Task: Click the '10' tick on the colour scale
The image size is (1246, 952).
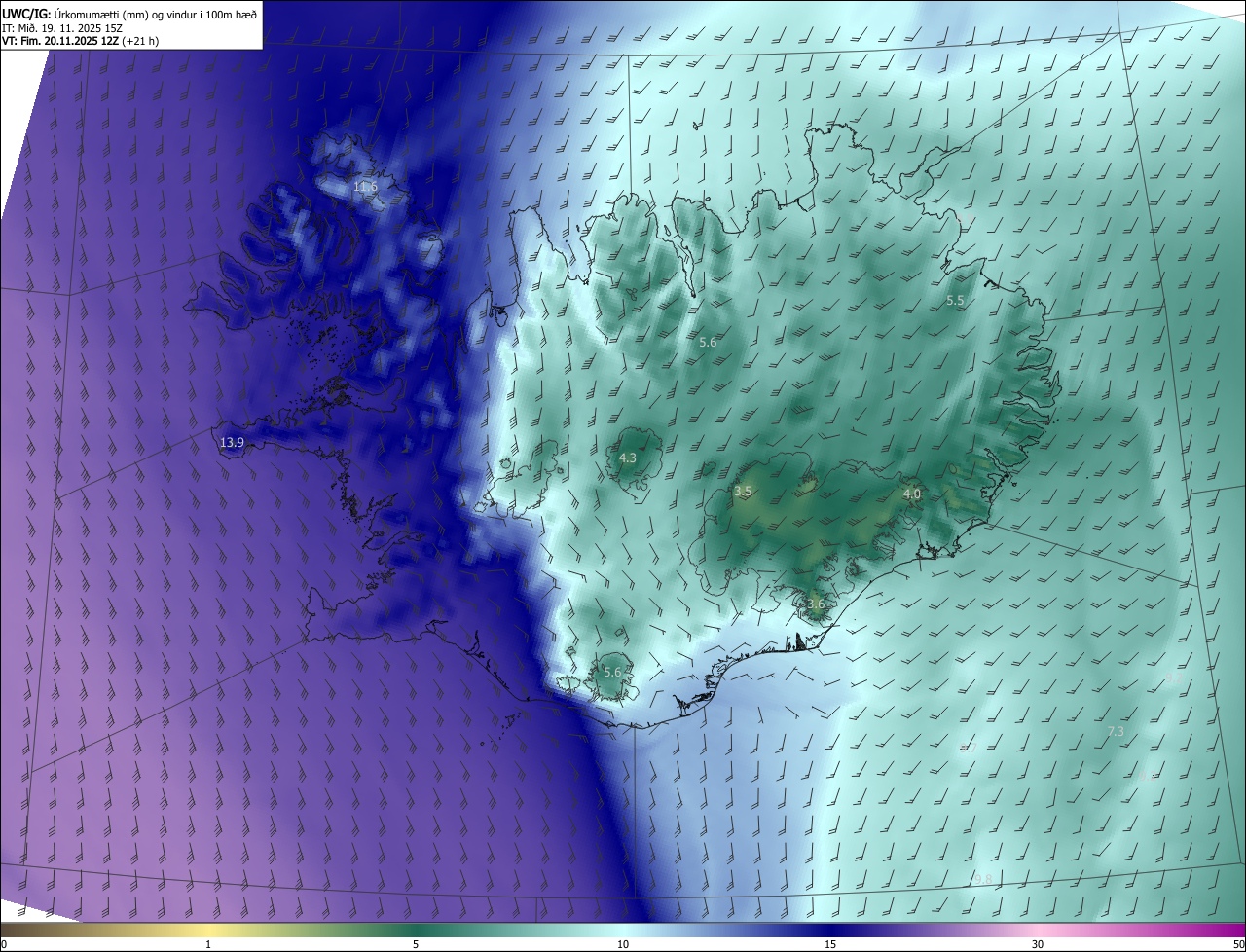Action: (623, 944)
